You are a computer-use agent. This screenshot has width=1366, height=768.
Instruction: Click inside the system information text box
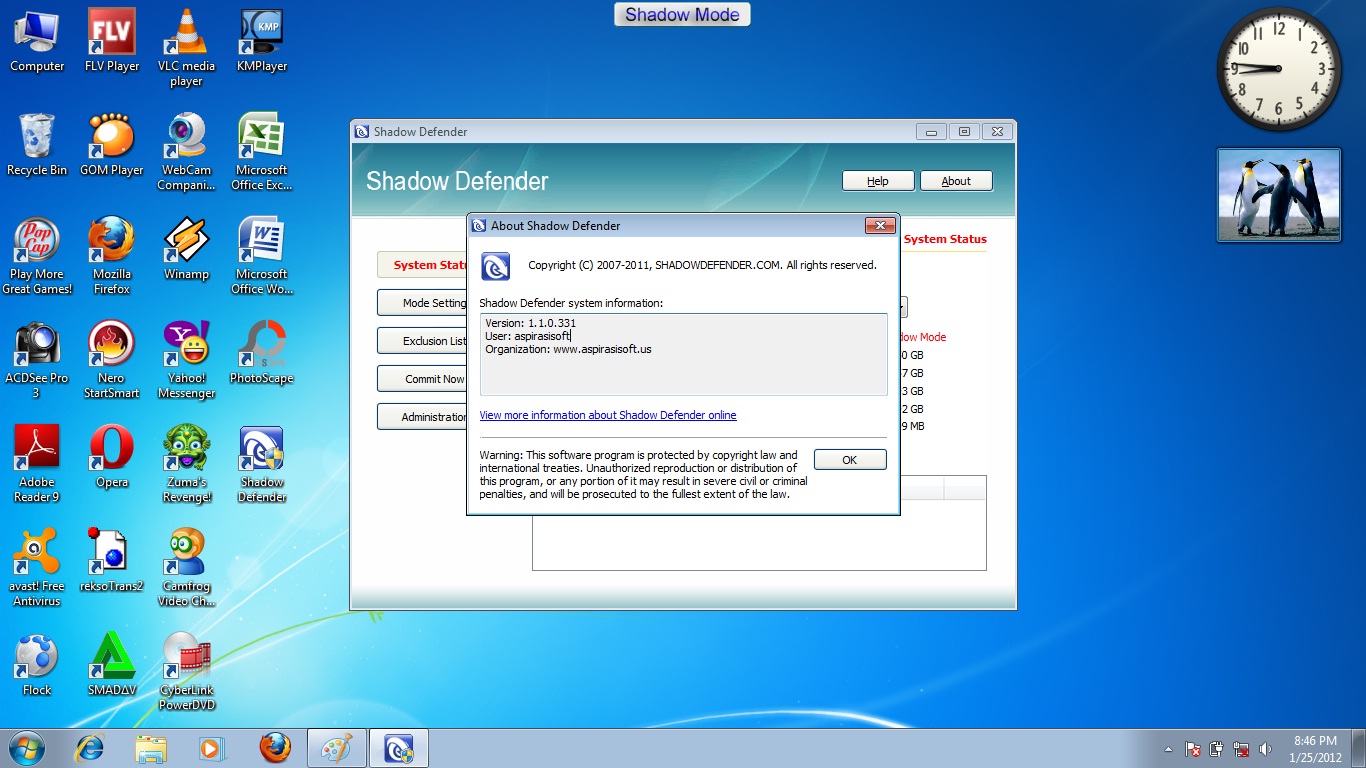pos(683,354)
